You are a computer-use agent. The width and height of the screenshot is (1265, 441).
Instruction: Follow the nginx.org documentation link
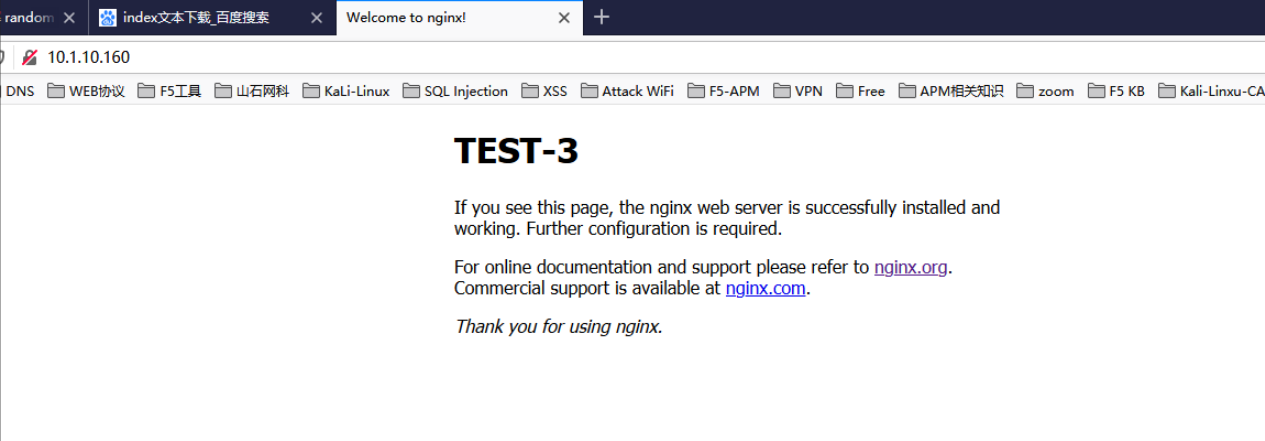pyautogui.click(x=910, y=267)
